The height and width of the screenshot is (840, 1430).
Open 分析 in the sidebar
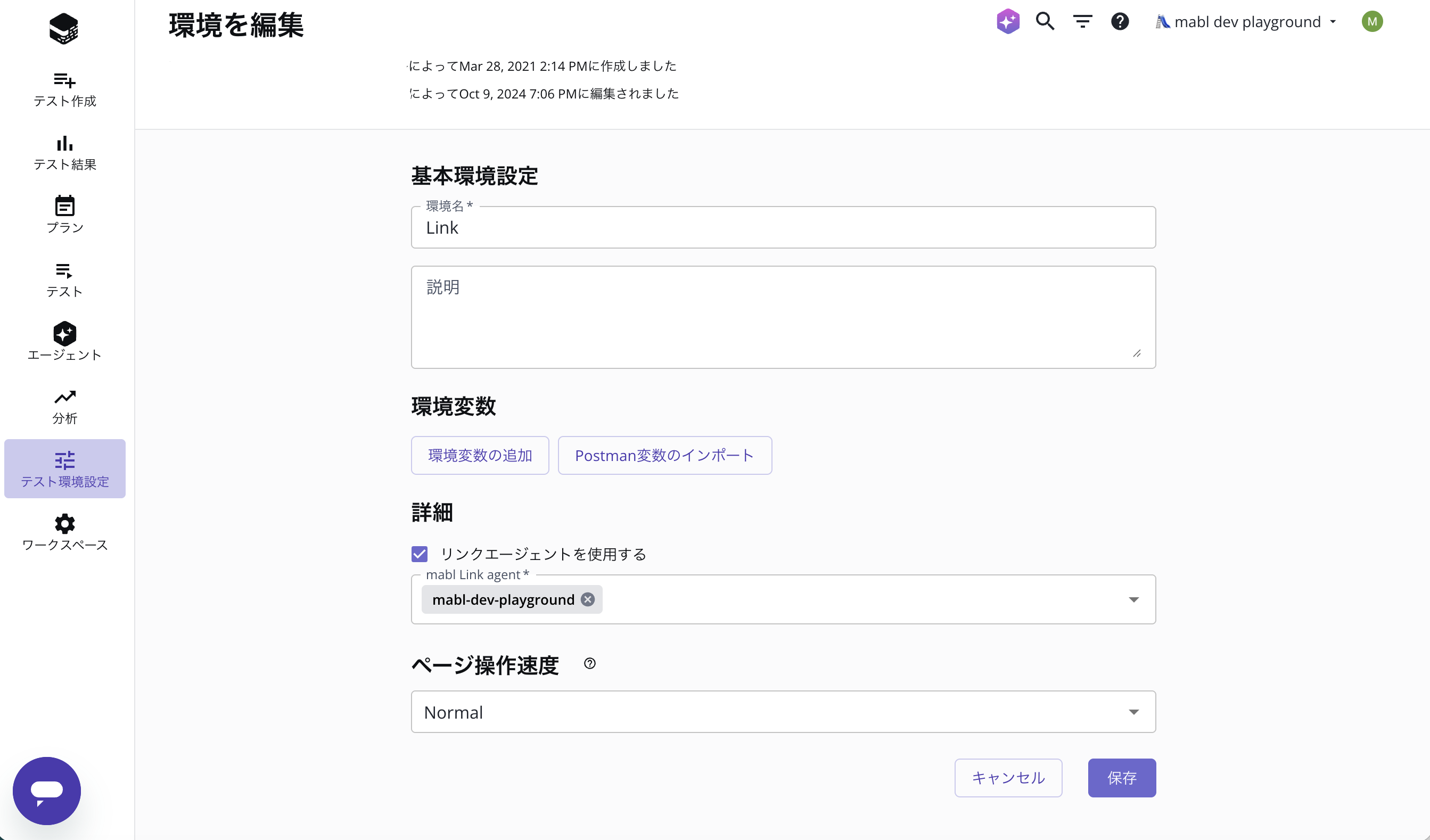pos(65,406)
